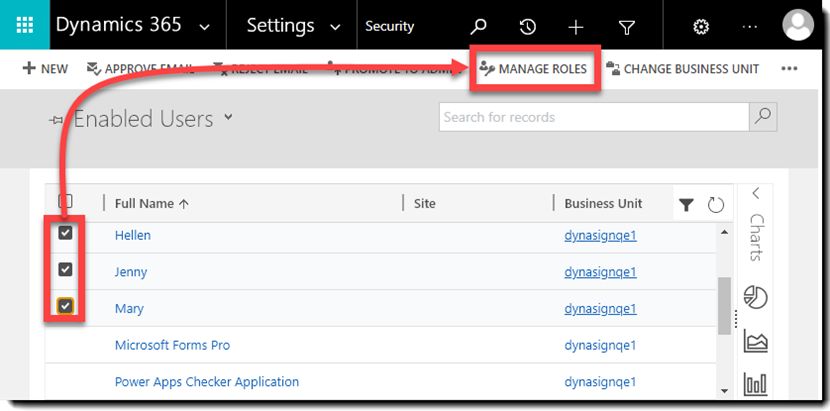Image resolution: width=830 pixels, height=411 pixels.
Task: Click the Search for records field
Action: (594, 117)
